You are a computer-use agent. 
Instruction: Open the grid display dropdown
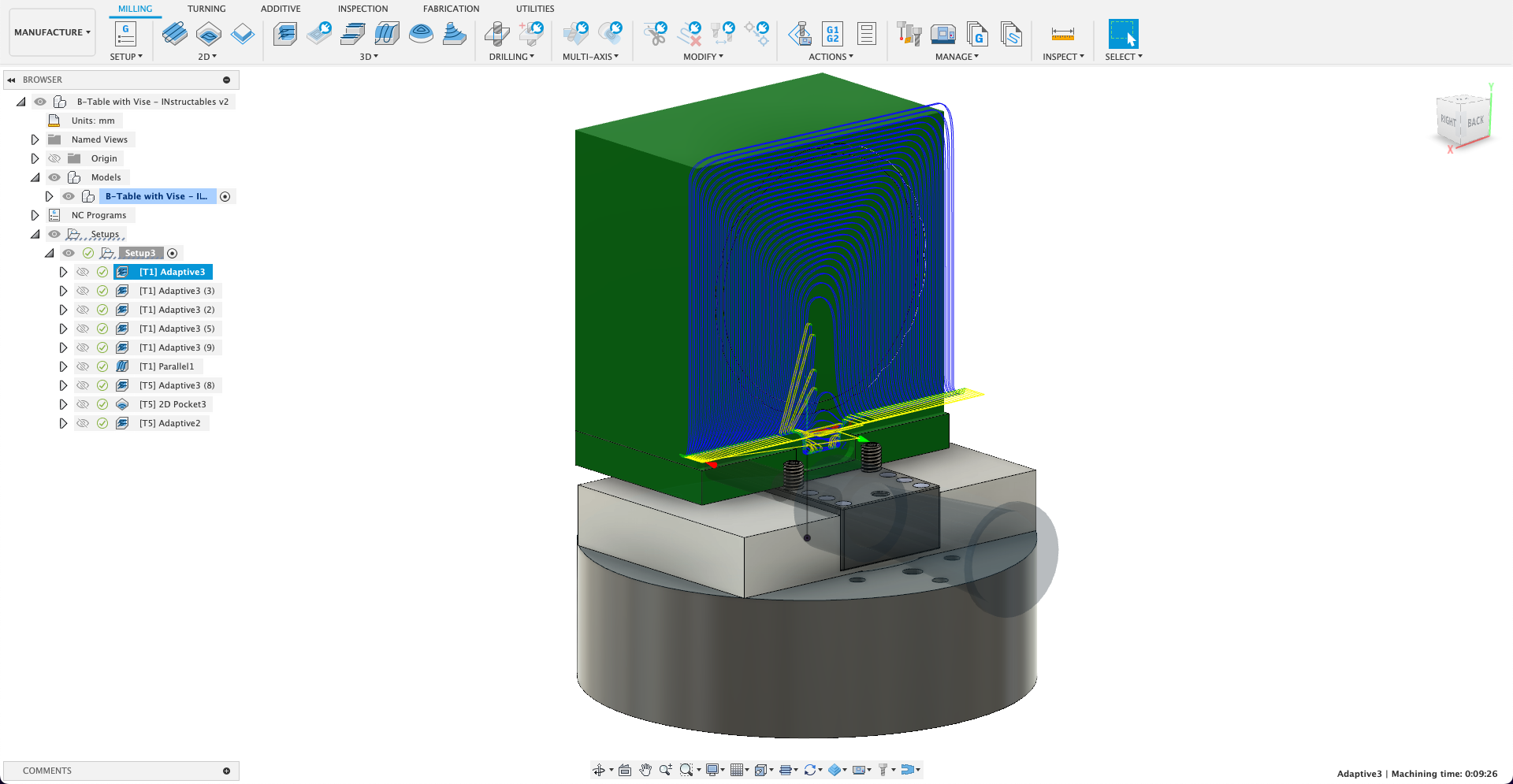745,770
